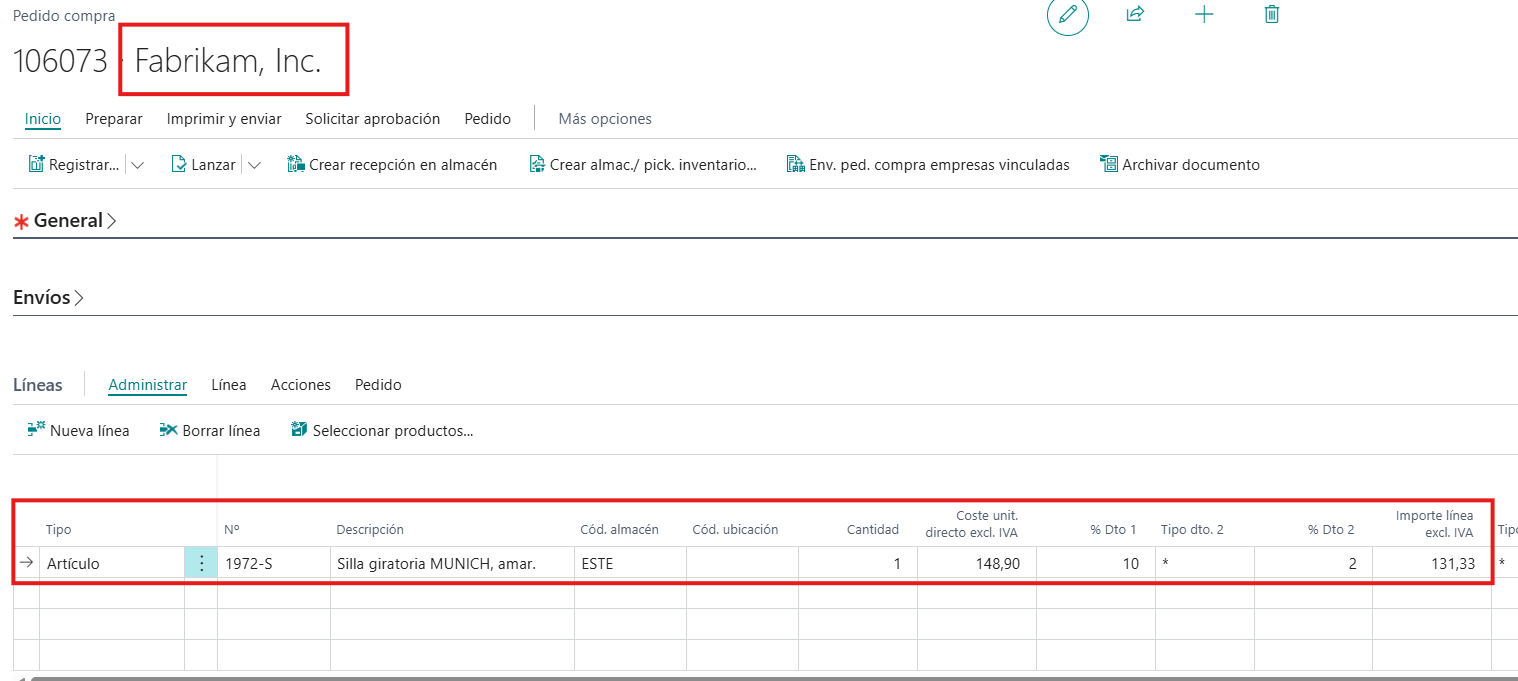Viewport: 1518px width, 681px height.
Task: Open the Lanzar dropdown arrow
Action: coord(254,165)
